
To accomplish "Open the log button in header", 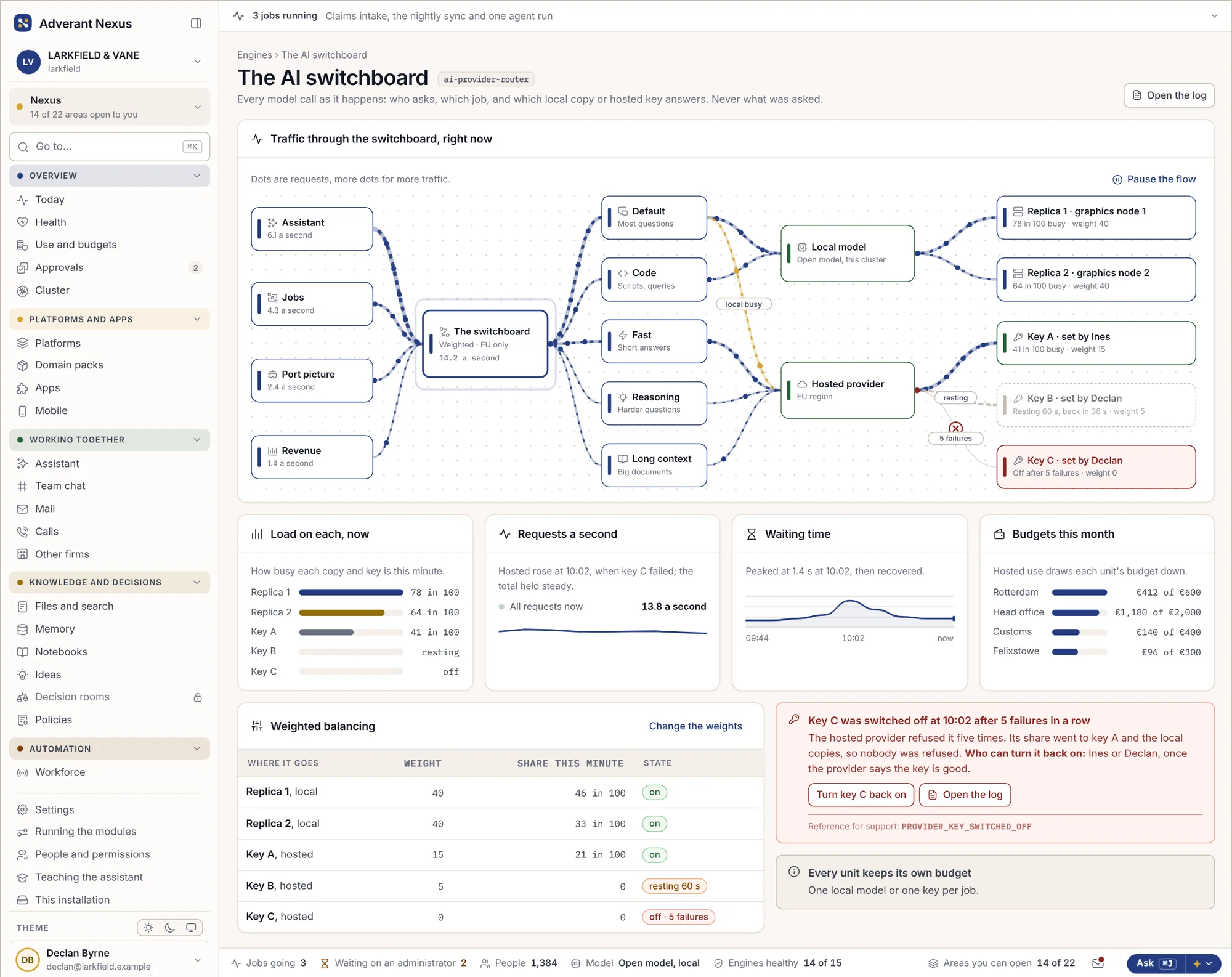I will point(1169,95).
